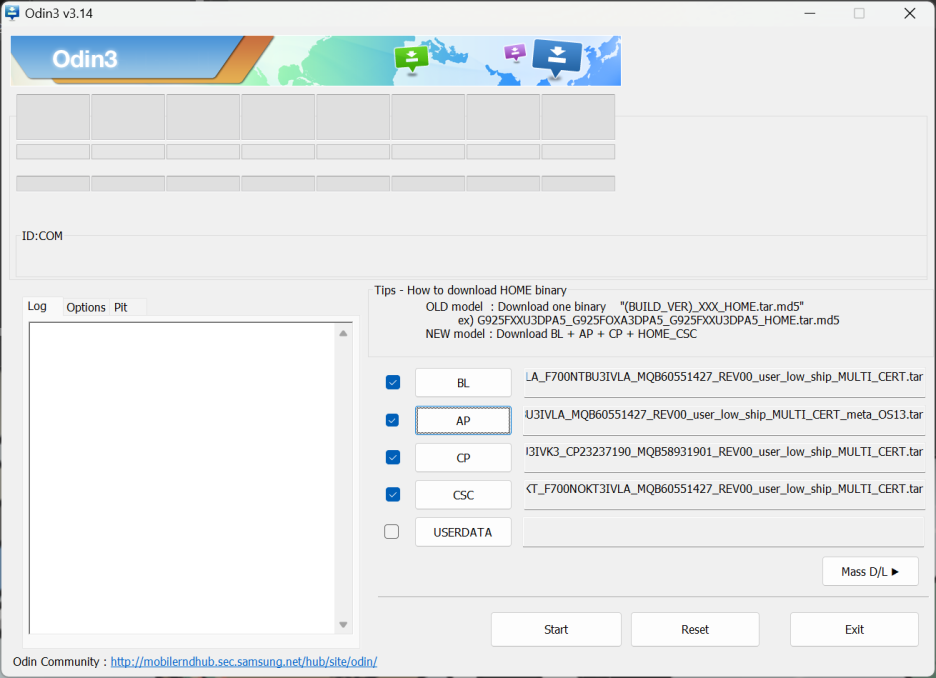936x678 pixels.
Task: Visit the Odin Community link
Action: pyautogui.click(x=244, y=661)
